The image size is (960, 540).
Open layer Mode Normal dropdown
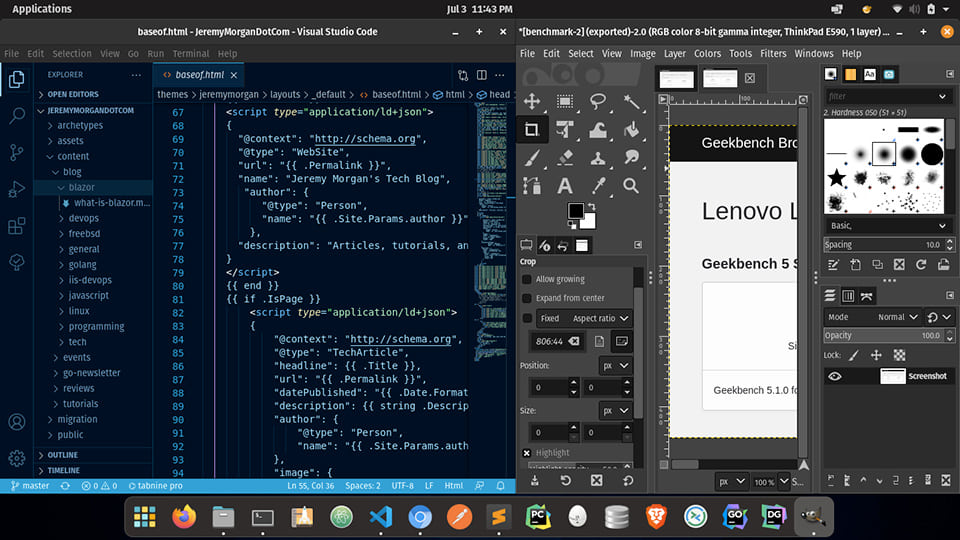[898, 317]
